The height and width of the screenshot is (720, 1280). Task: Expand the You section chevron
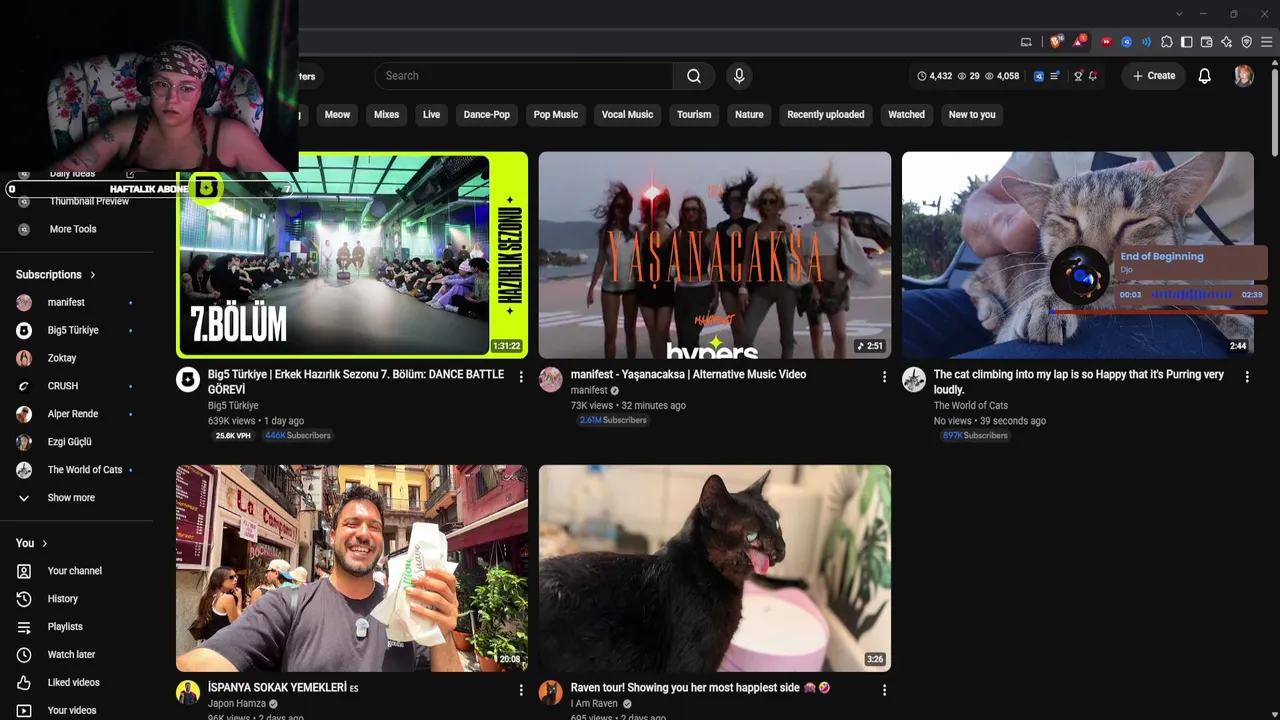[44, 543]
